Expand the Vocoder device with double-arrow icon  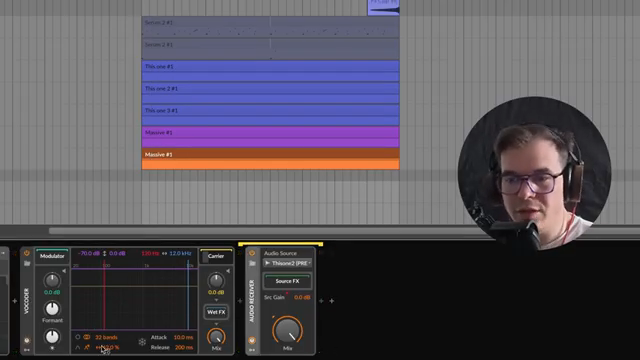coord(27,350)
